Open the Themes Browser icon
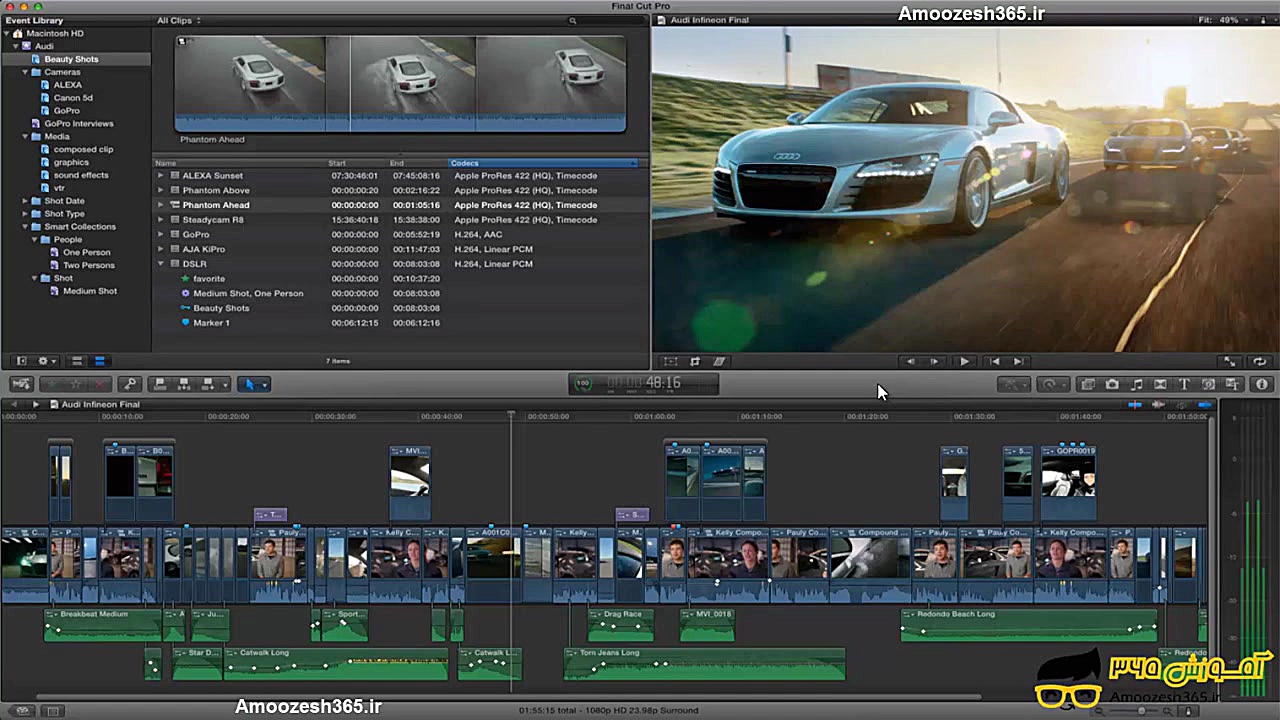Image resolution: width=1280 pixels, height=720 pixels. [1232, 384]
